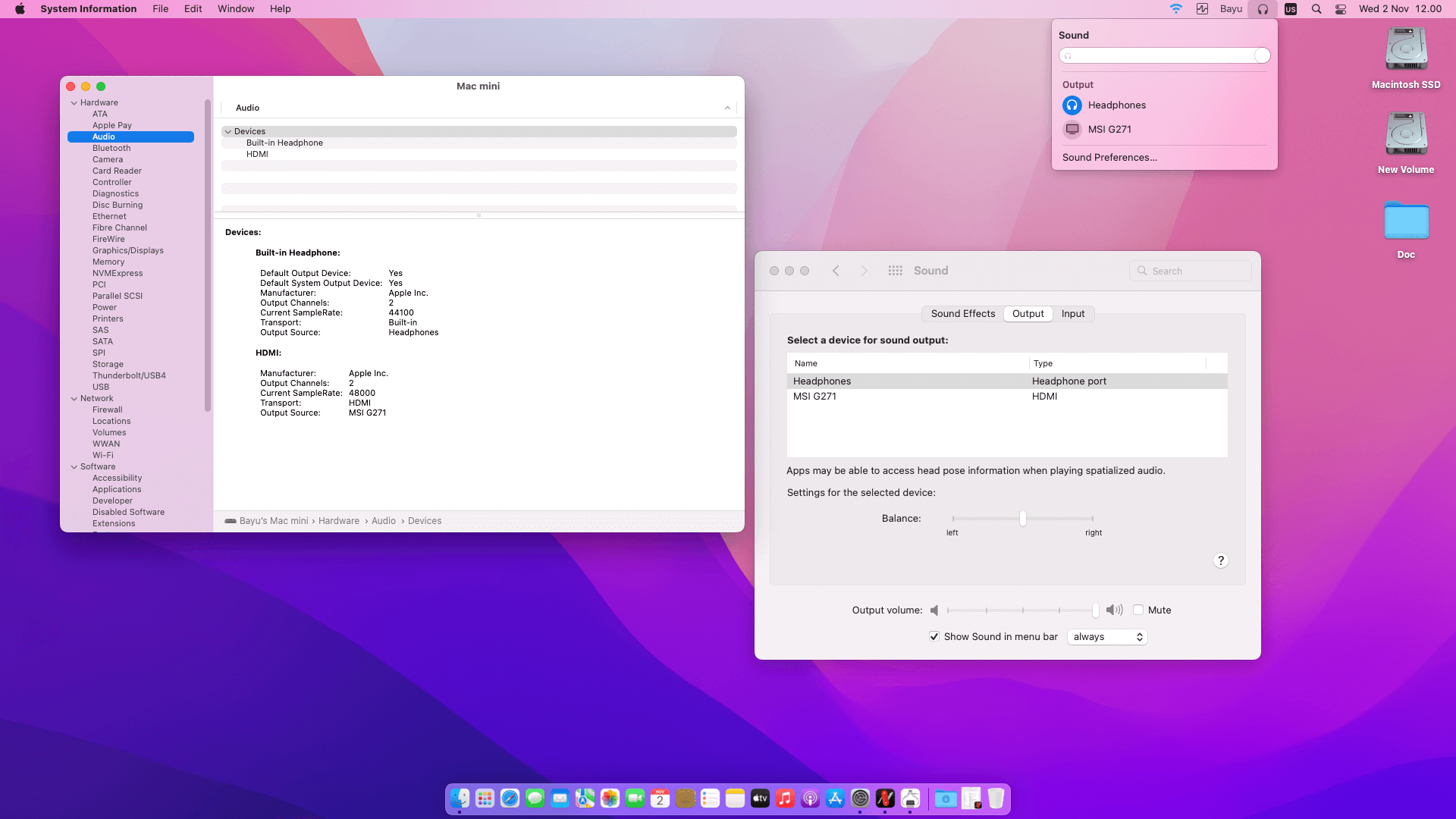Enable the Mute checkbox
Image resolution: width=1456 pixels, height=819 pixels.
pos(1138,610)
